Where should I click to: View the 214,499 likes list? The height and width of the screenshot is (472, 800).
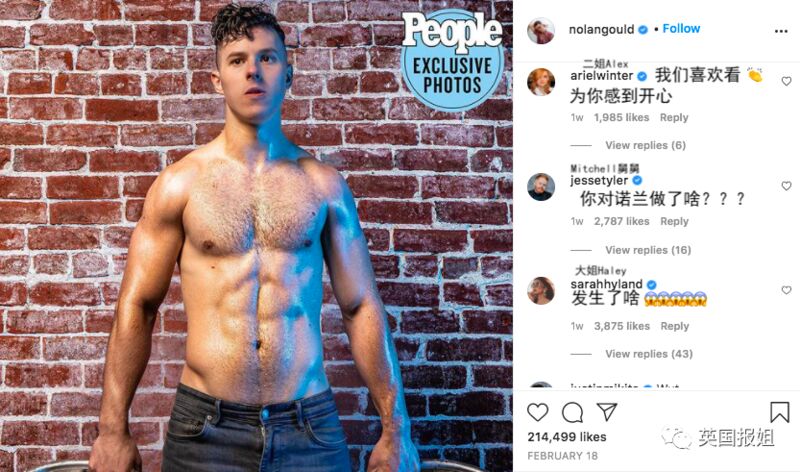pos(567,437)
